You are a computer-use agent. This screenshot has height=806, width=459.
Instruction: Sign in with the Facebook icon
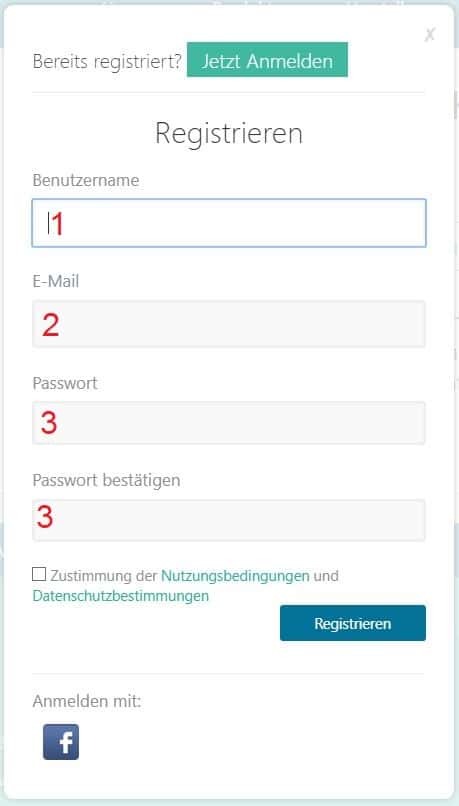[x=61, y=742]
